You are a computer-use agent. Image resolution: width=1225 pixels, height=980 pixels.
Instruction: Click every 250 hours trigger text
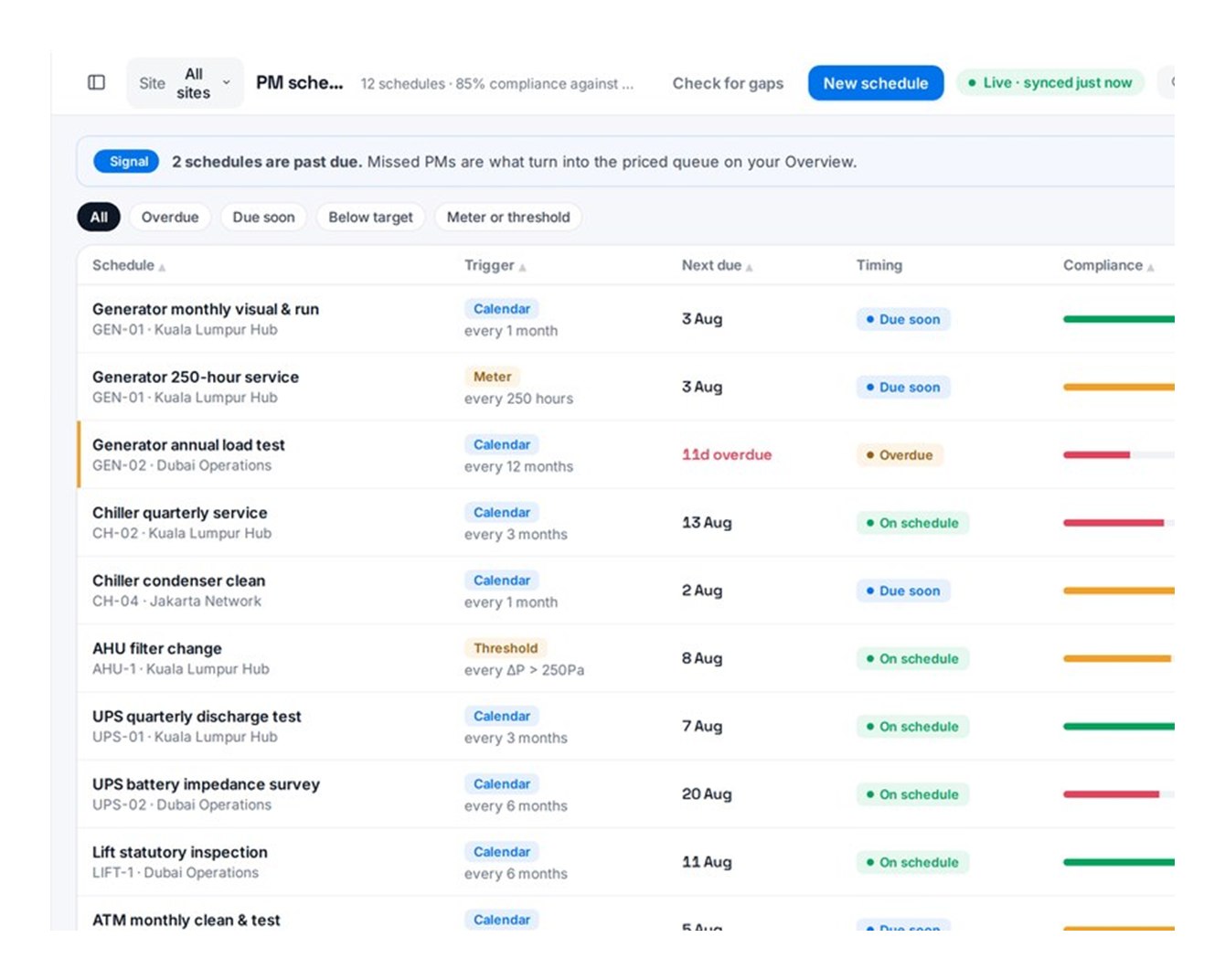518,399
